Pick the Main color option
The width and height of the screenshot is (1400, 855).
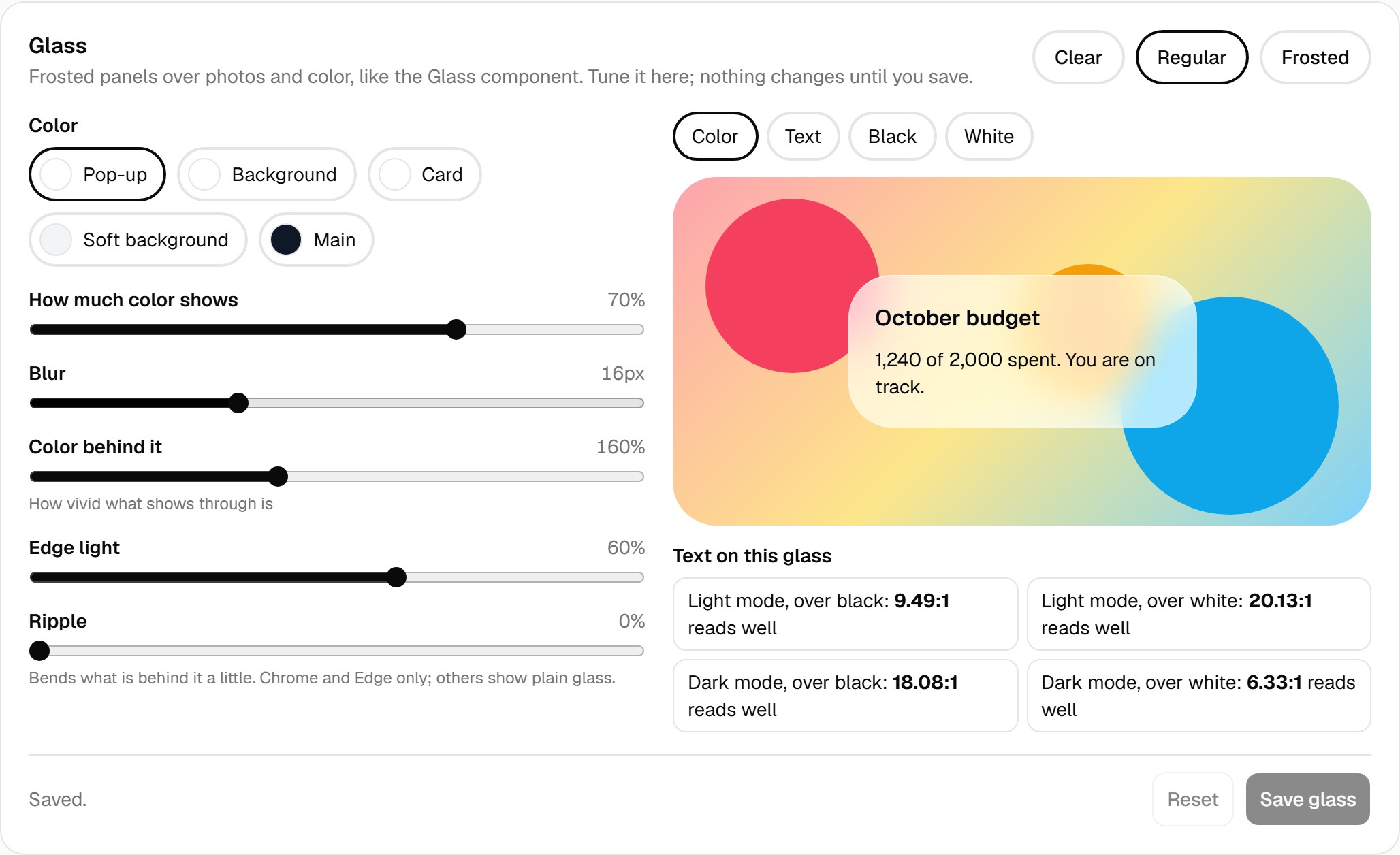click(317, 240)
